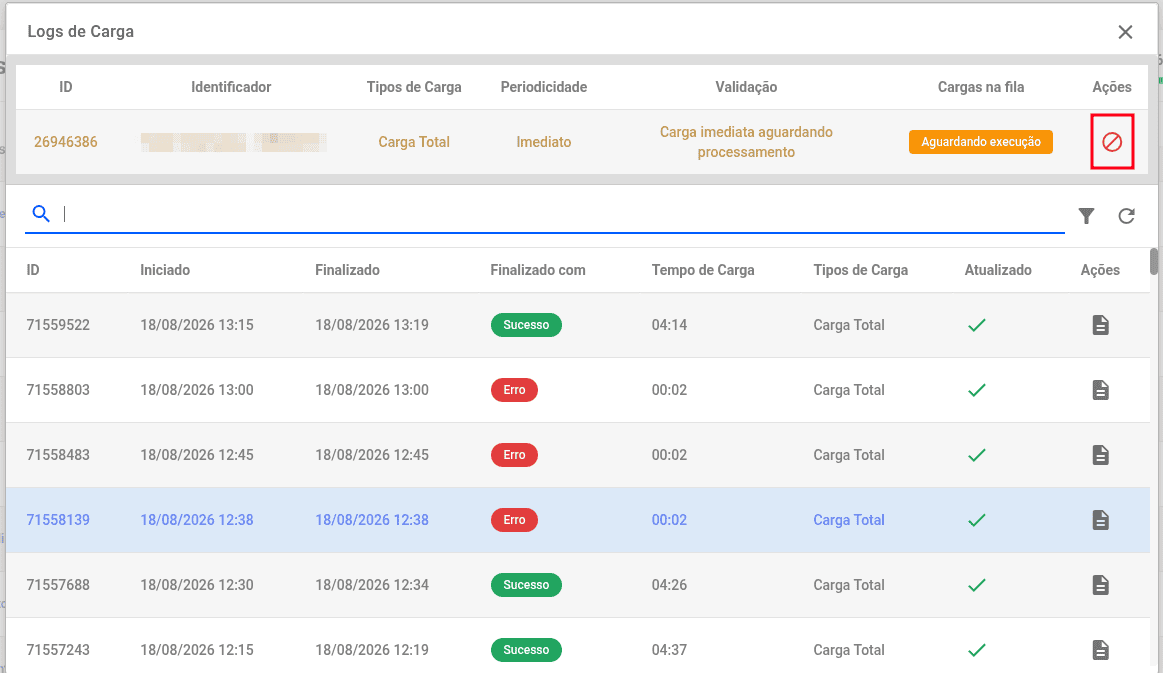The height and width of the screenshot is (673, 1163).
Task: Open log document for row 71558139
Action: pyautogui.click(x=1101, y=520)
